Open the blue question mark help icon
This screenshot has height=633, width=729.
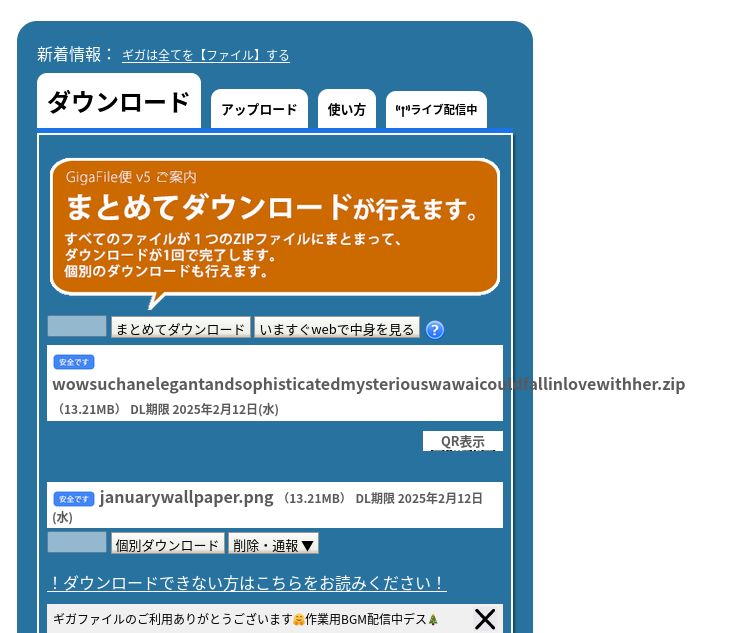point(435,330)
